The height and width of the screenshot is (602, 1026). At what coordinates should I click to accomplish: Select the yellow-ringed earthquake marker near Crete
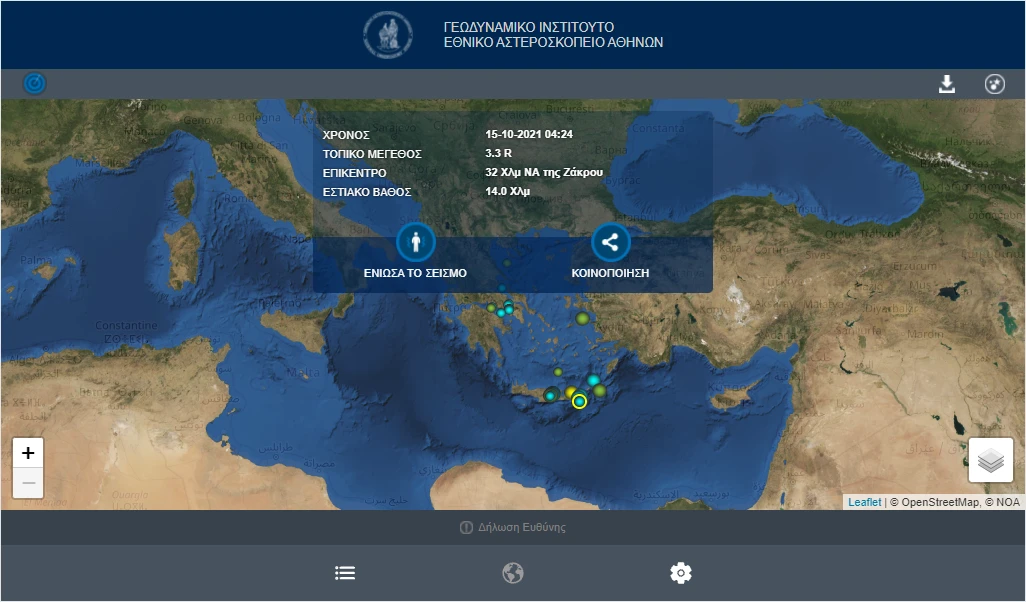click(579, 402)
